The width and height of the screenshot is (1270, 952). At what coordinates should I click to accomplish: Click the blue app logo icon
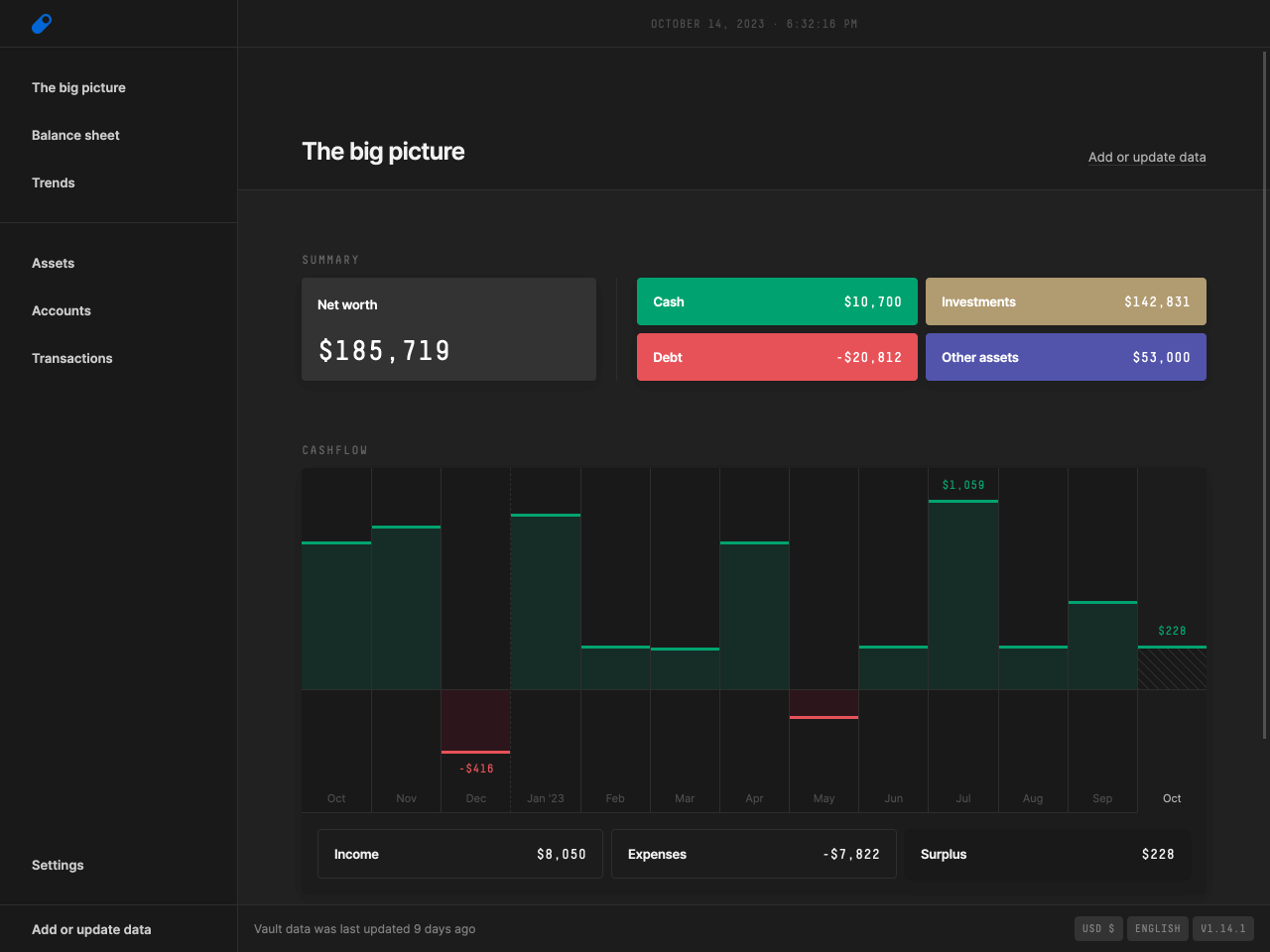42,24
